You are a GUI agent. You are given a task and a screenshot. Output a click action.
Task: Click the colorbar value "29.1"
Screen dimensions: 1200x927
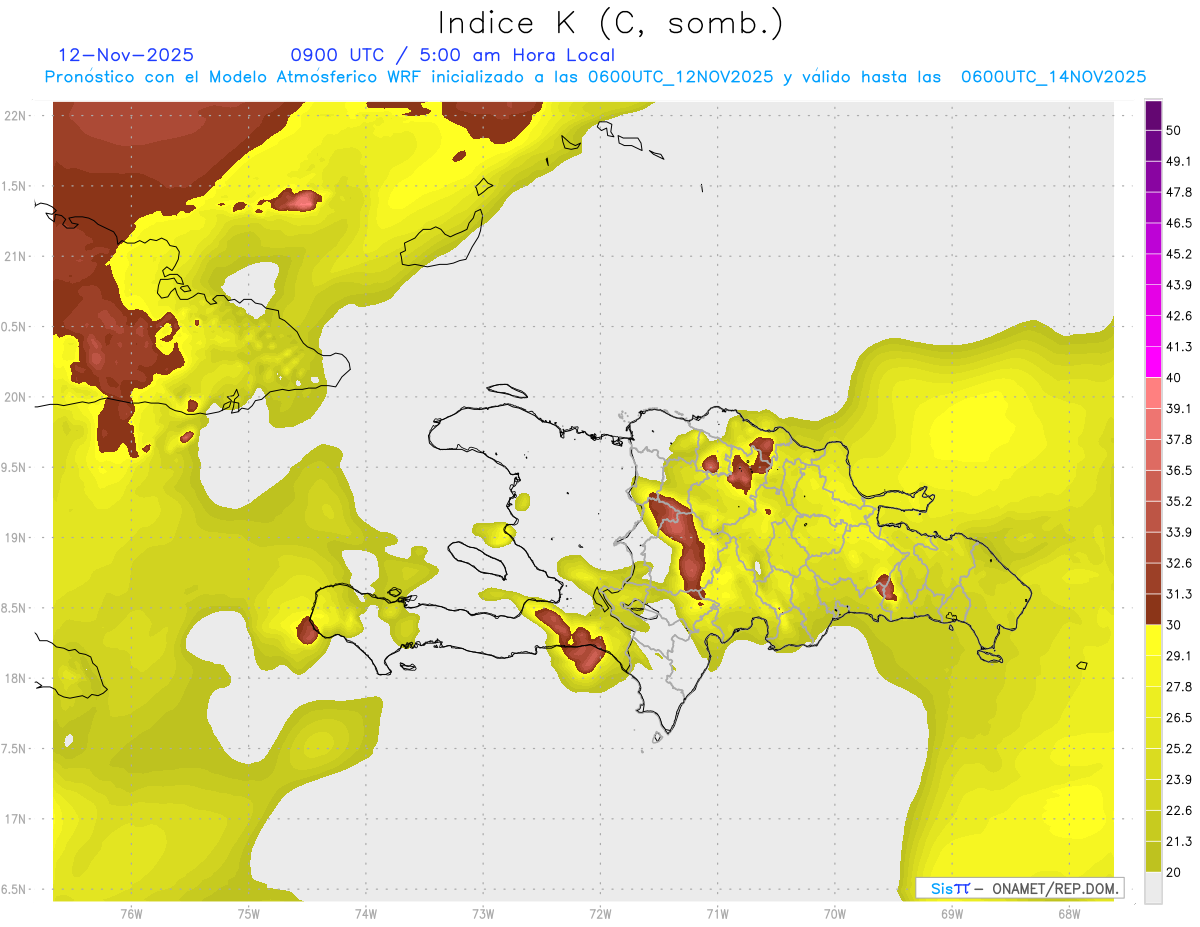(1179, 655)
